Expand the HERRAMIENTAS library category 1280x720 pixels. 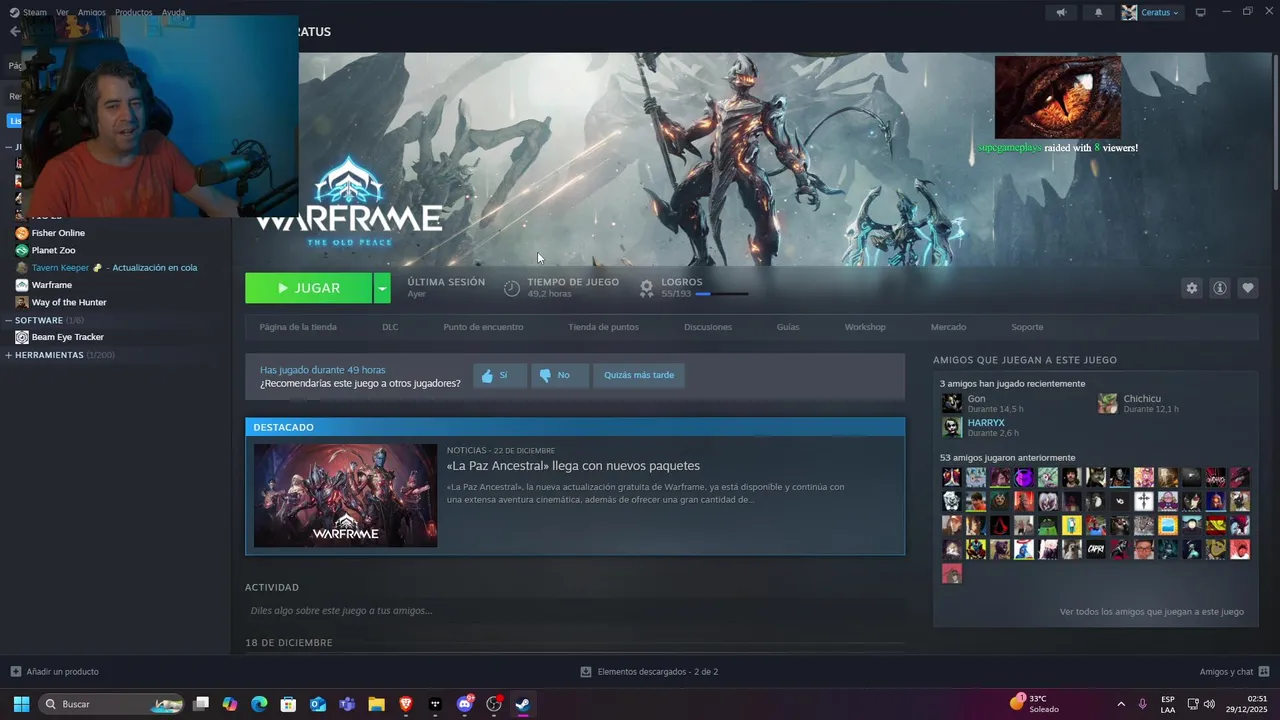pyautogui.click(x=9, y=355)
